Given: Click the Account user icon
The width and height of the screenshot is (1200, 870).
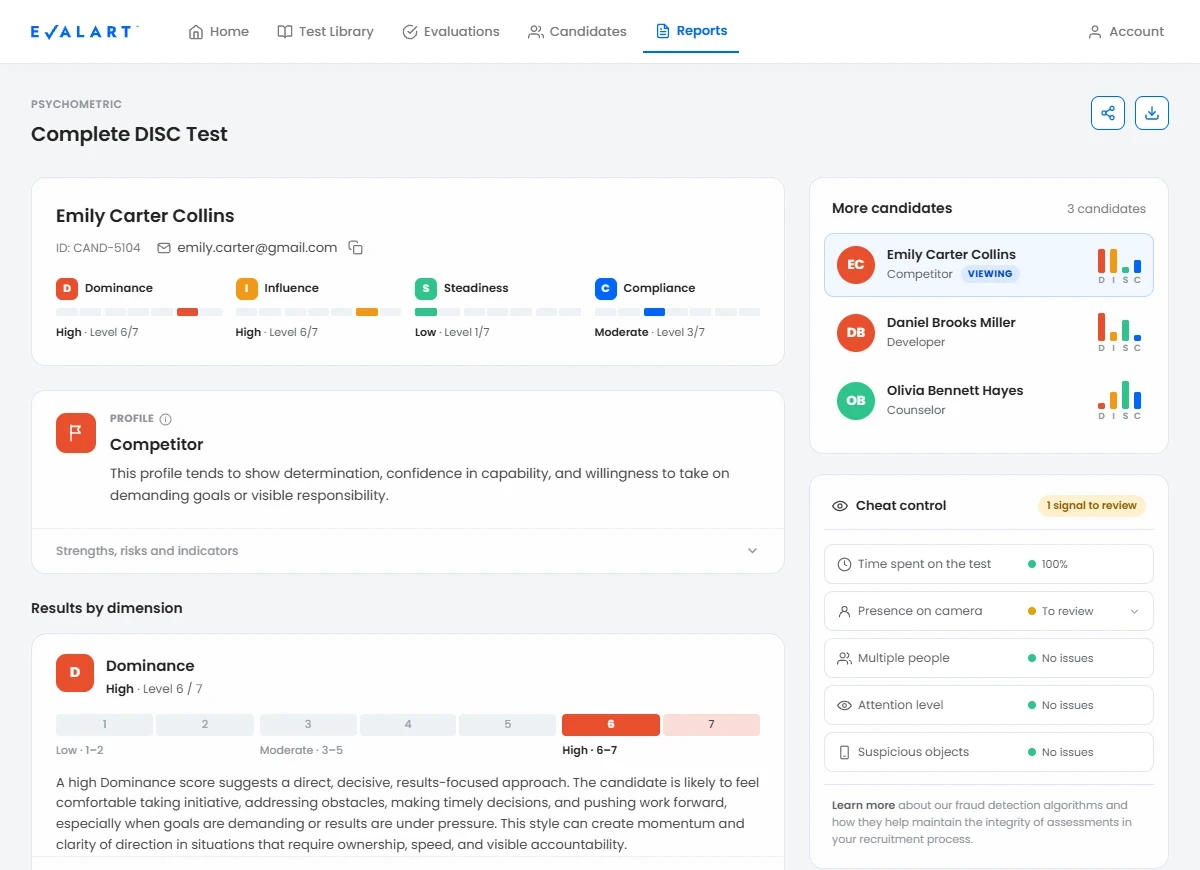Looking at the screenshot, I should [1095, 32].
